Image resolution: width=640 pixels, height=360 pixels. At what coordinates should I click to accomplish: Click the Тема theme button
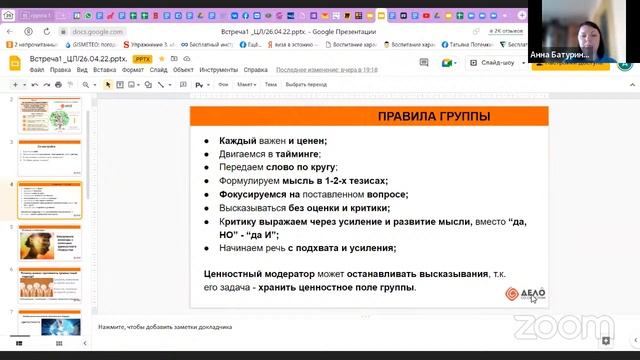pyautogui.click(x=271, y=84)
